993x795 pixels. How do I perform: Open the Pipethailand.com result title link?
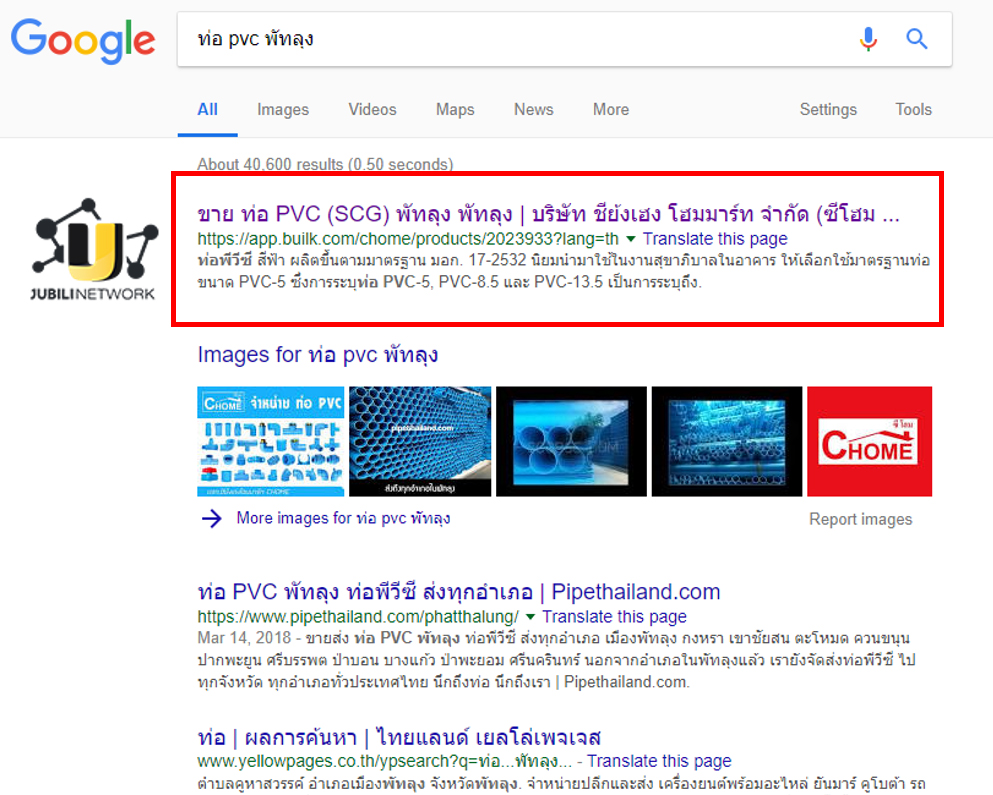pos(458,592)
